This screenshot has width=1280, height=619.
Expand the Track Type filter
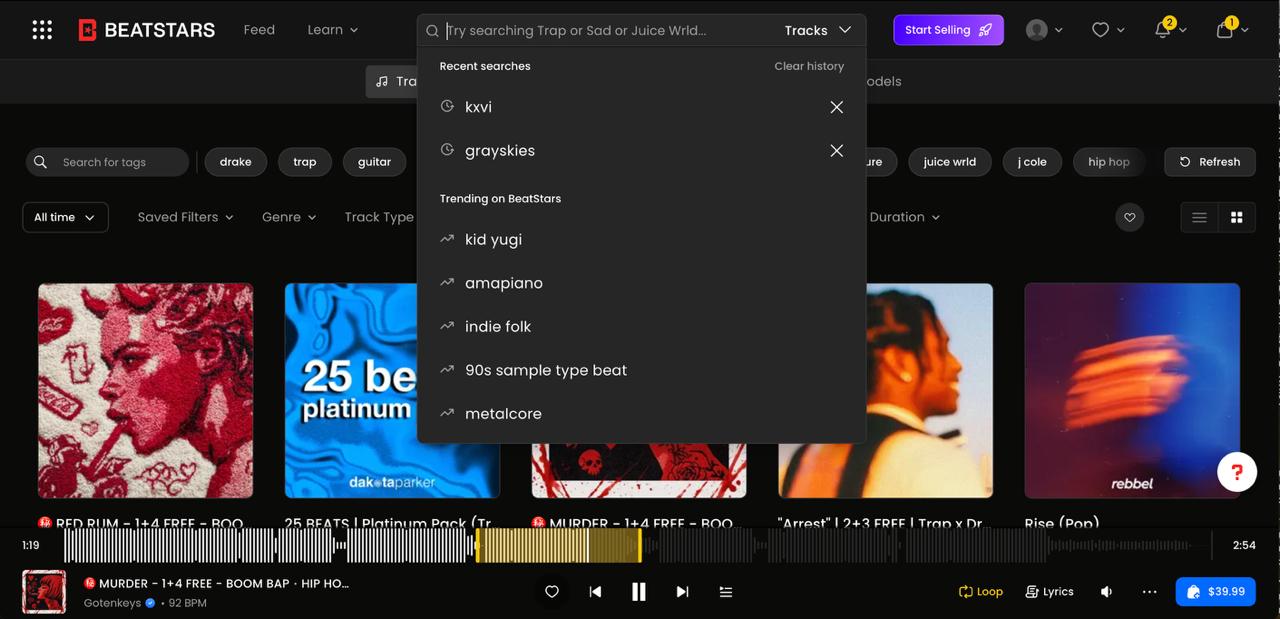pos(380,217)
